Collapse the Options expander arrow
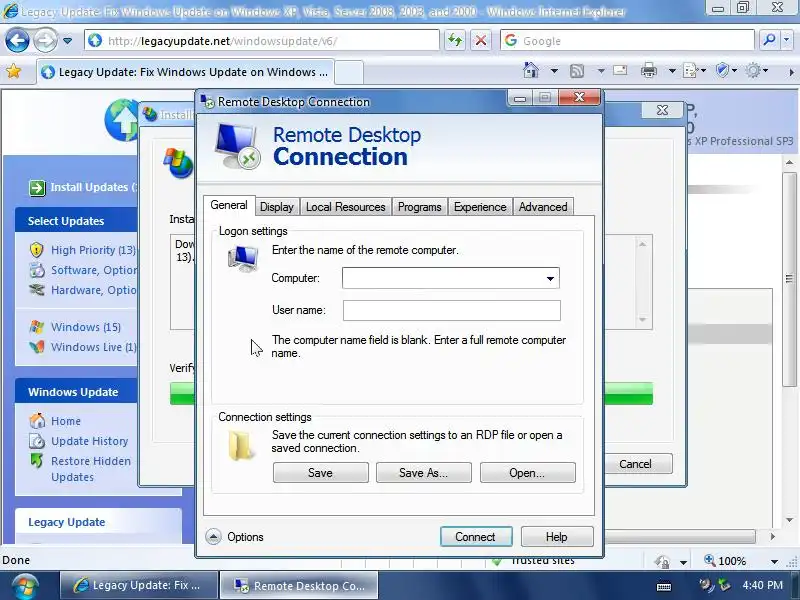This screenshot has height=600, width=800. (x=213, y=537)
